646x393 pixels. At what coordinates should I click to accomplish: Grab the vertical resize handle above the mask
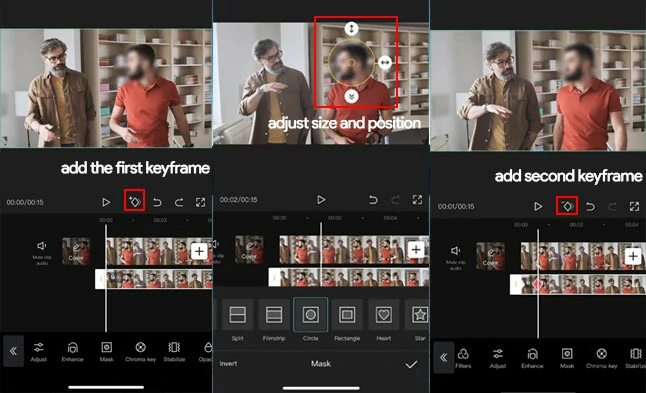point(351,28)
